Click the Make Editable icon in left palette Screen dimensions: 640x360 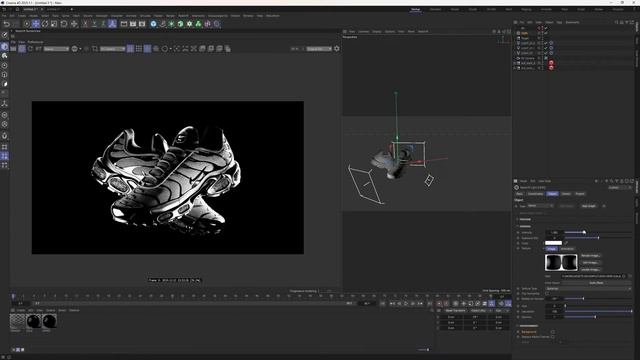[5, 36]
